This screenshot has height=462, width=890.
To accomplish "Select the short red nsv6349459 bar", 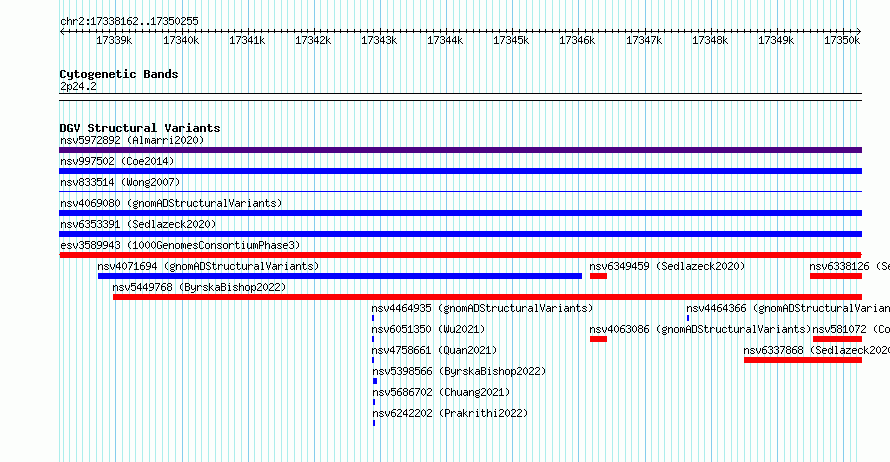I will coord(598,276).
